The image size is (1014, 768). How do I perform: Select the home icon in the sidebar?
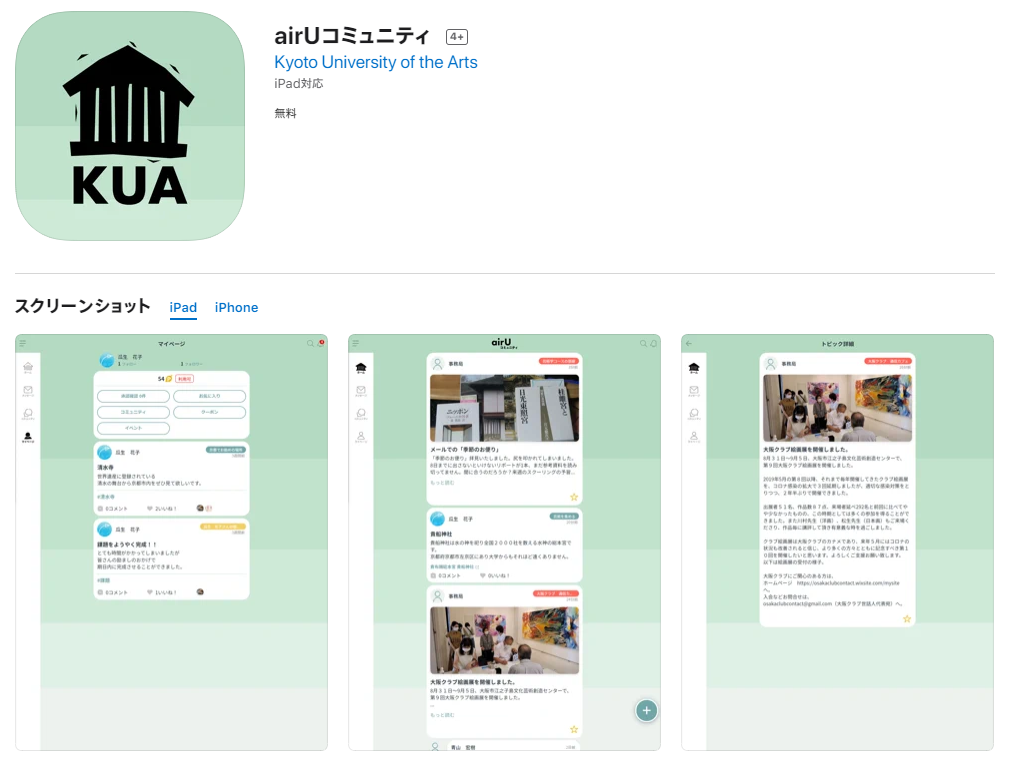point(28,367)
